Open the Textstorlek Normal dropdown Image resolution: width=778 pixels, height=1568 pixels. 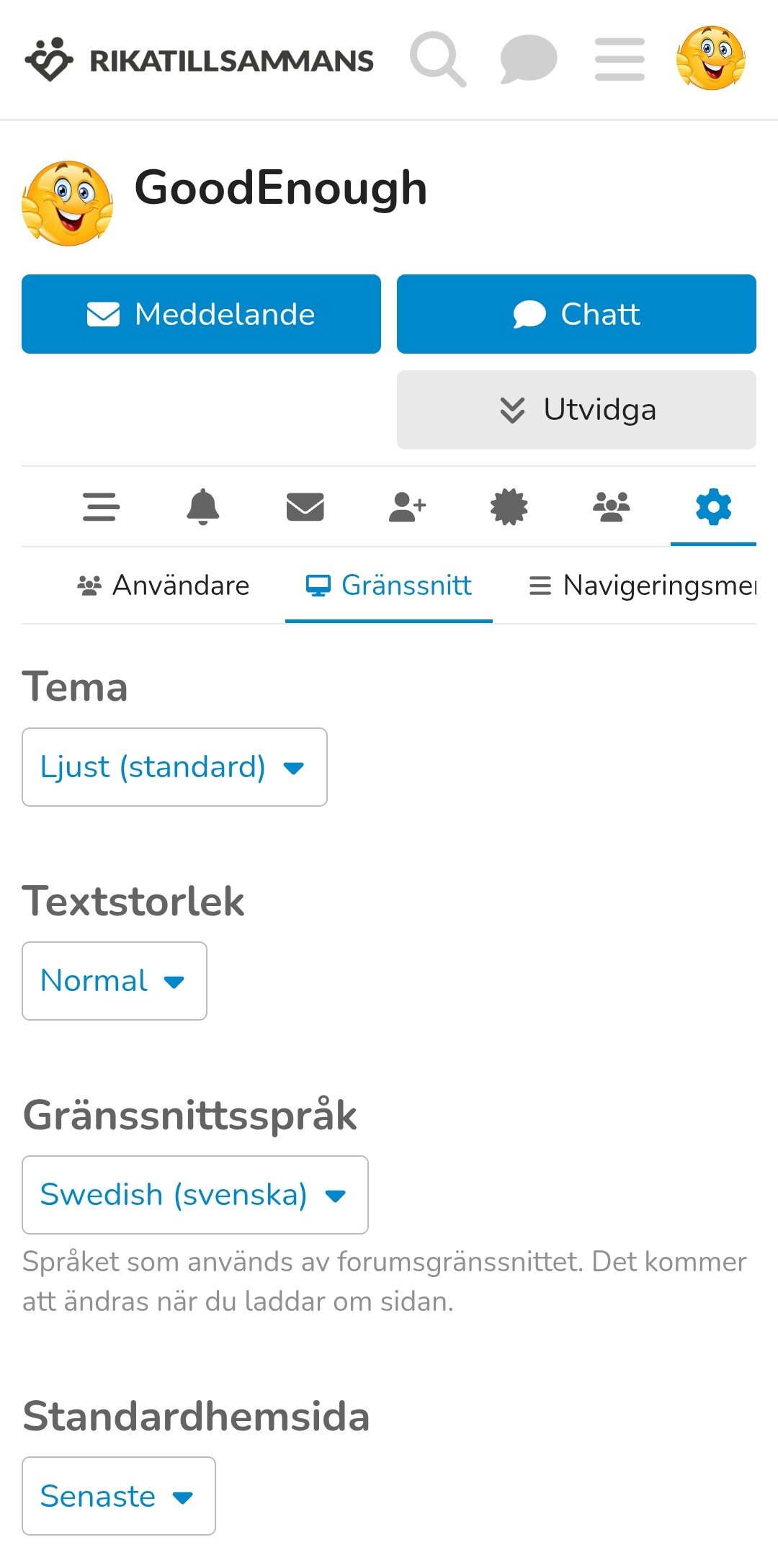click(x=115, y=981)
